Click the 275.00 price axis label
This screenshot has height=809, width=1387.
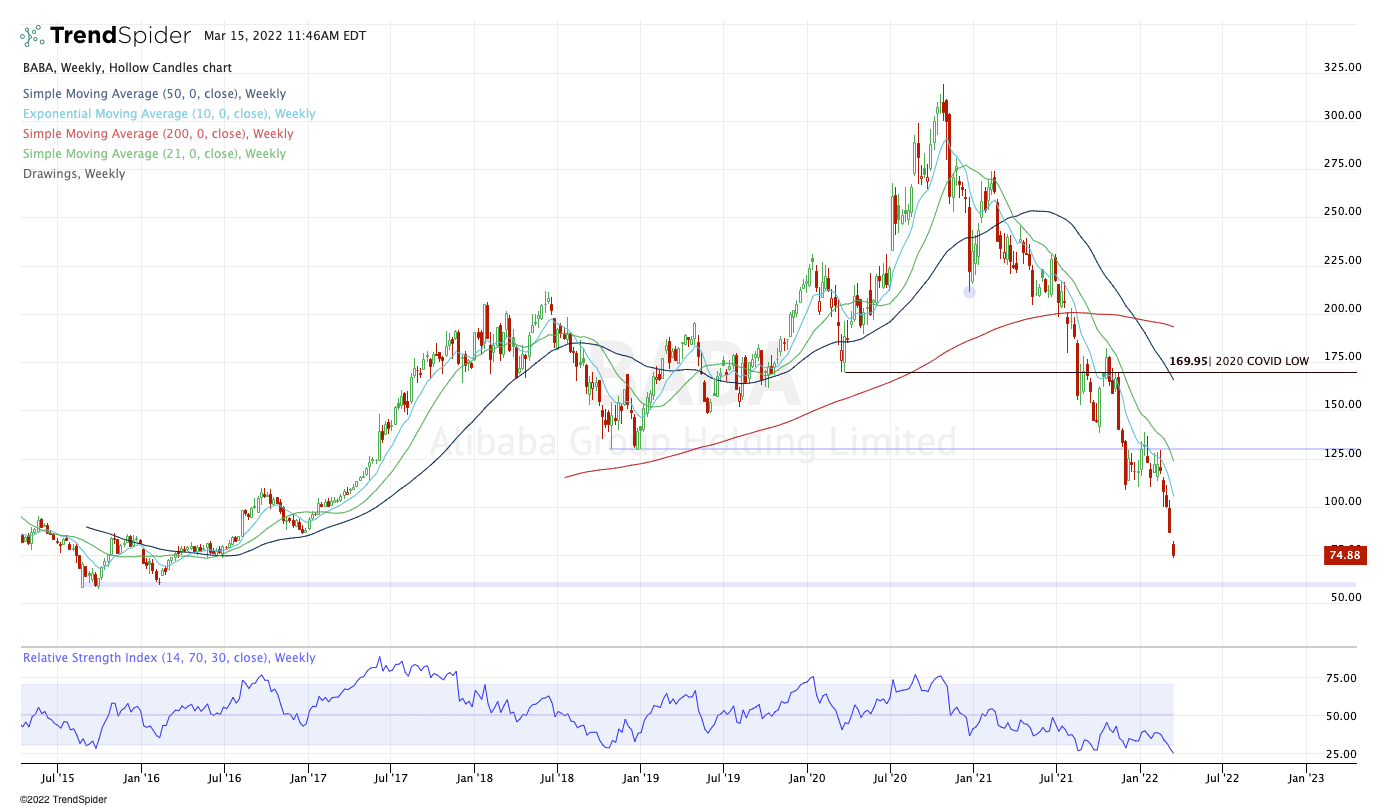click(1341, 163)
